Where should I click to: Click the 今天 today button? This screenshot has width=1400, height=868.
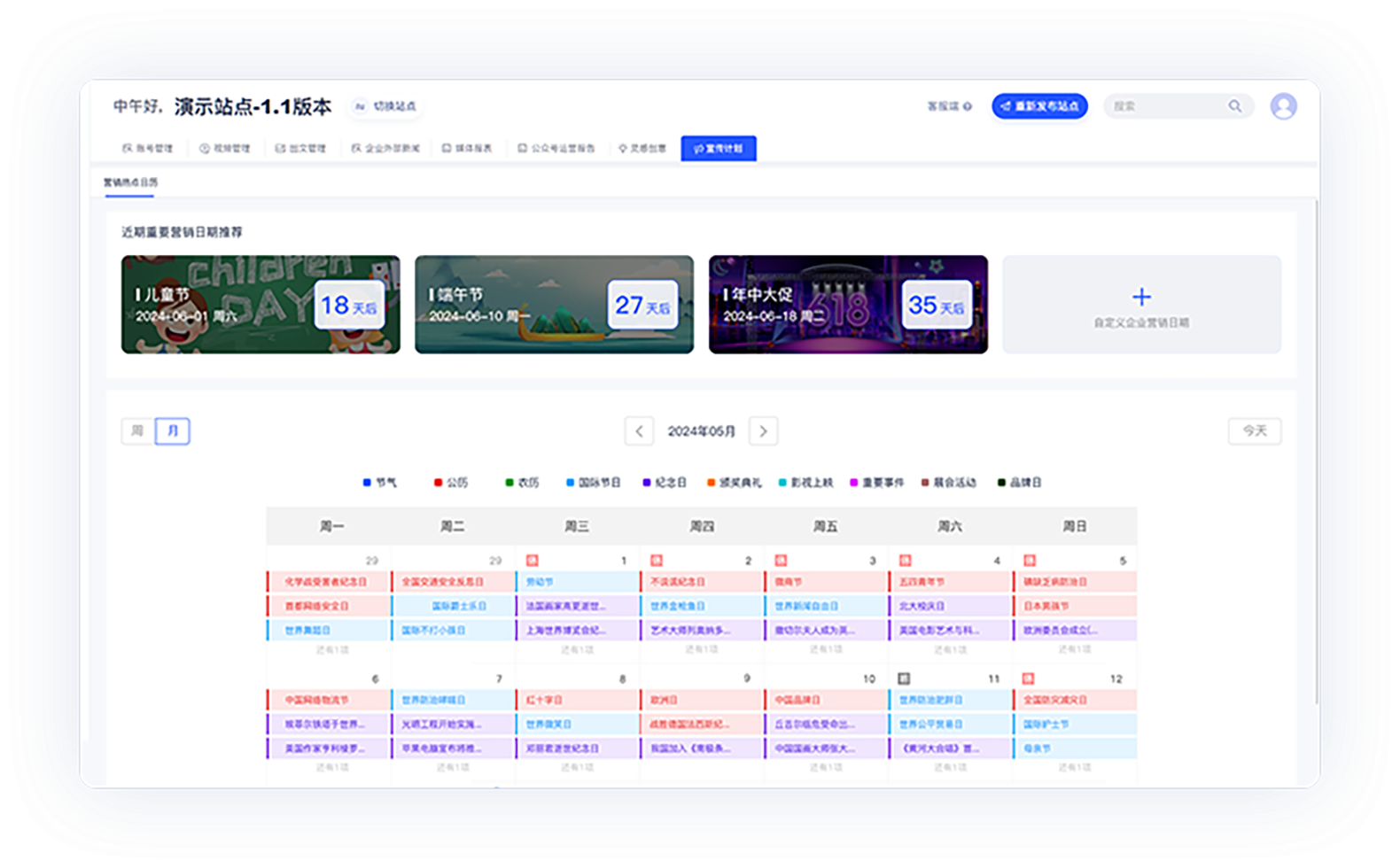[1254, 431]
